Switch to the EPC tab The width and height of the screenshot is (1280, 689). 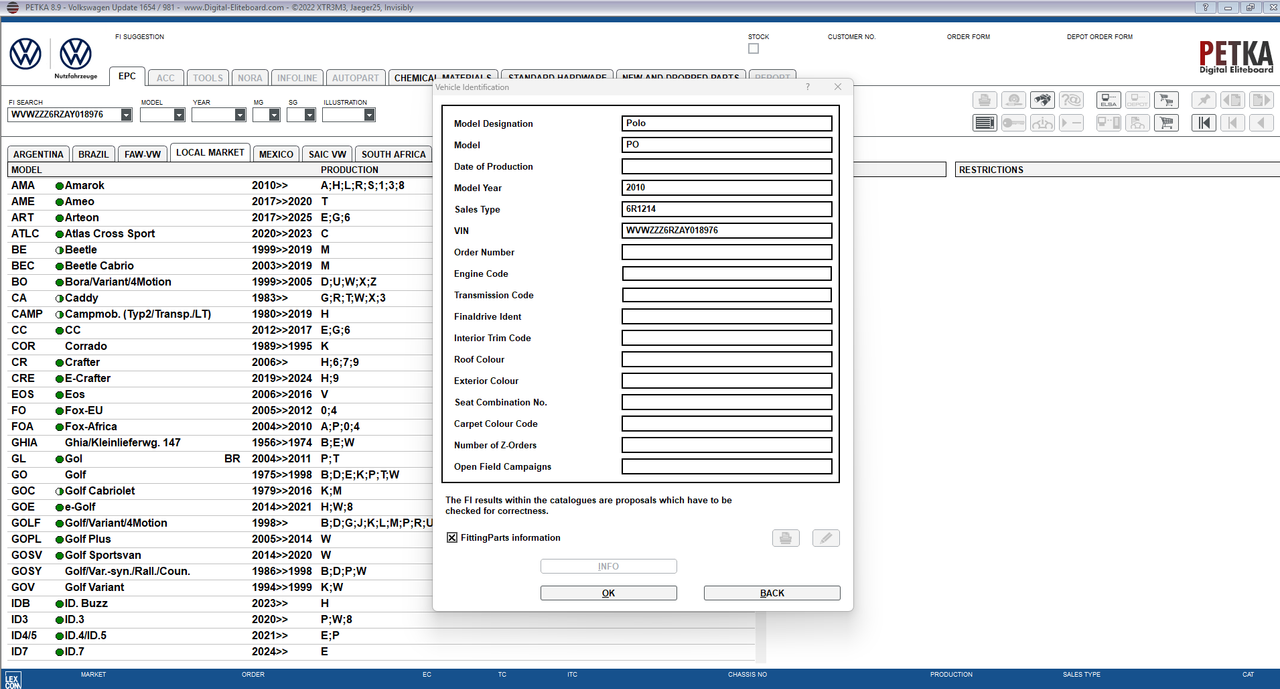[127, 77]
